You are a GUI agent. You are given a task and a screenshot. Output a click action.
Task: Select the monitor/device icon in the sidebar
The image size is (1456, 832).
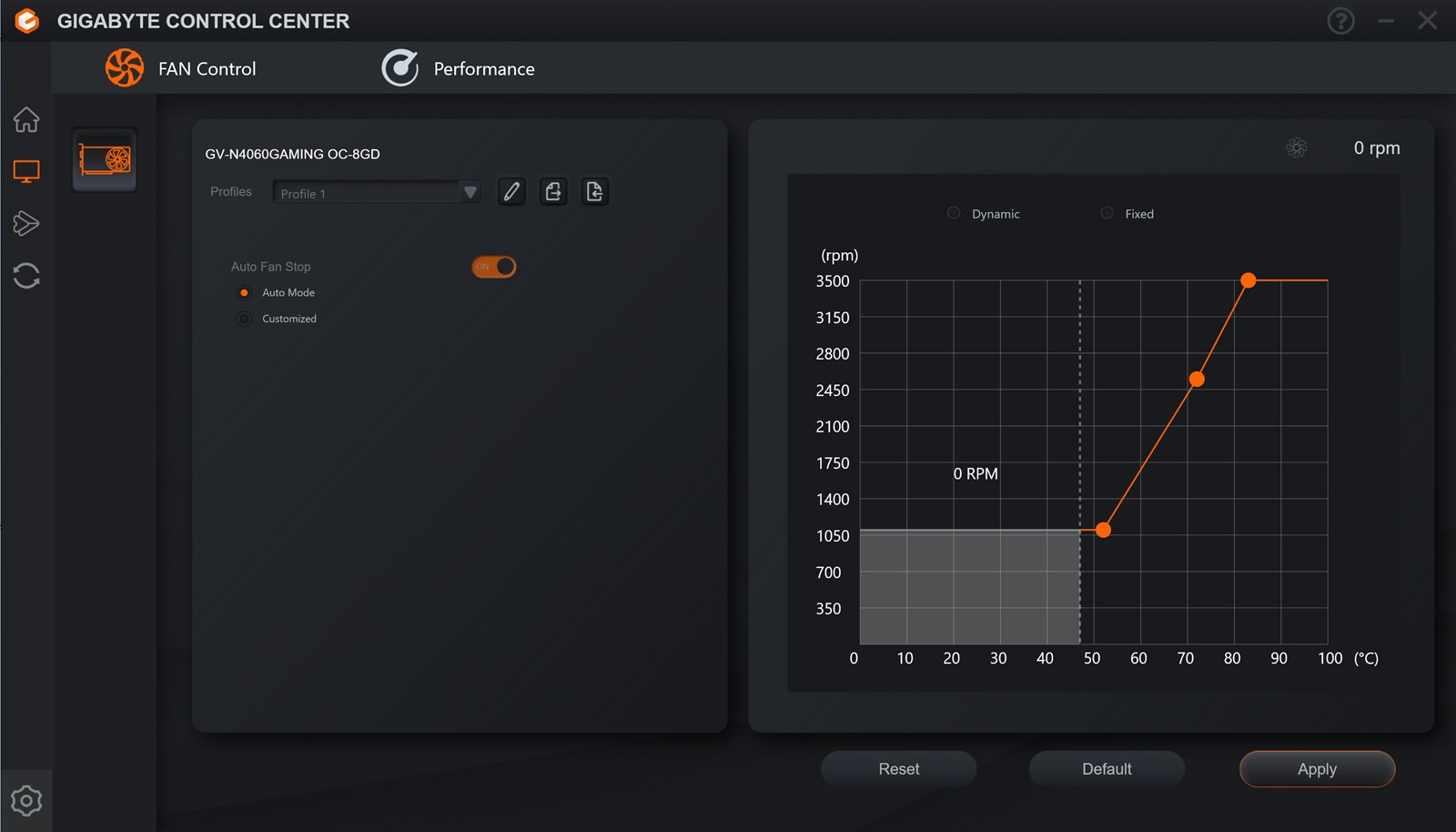(x=26, y=171)
